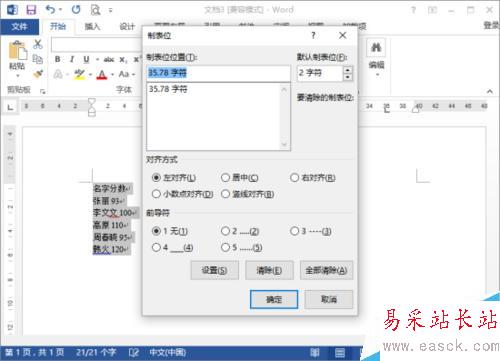Image resolution: width=500 pixels, height=361 pixels.
Task: Select decimal alignment radio button
Action: pyautogui.click(x=156, y=194)
